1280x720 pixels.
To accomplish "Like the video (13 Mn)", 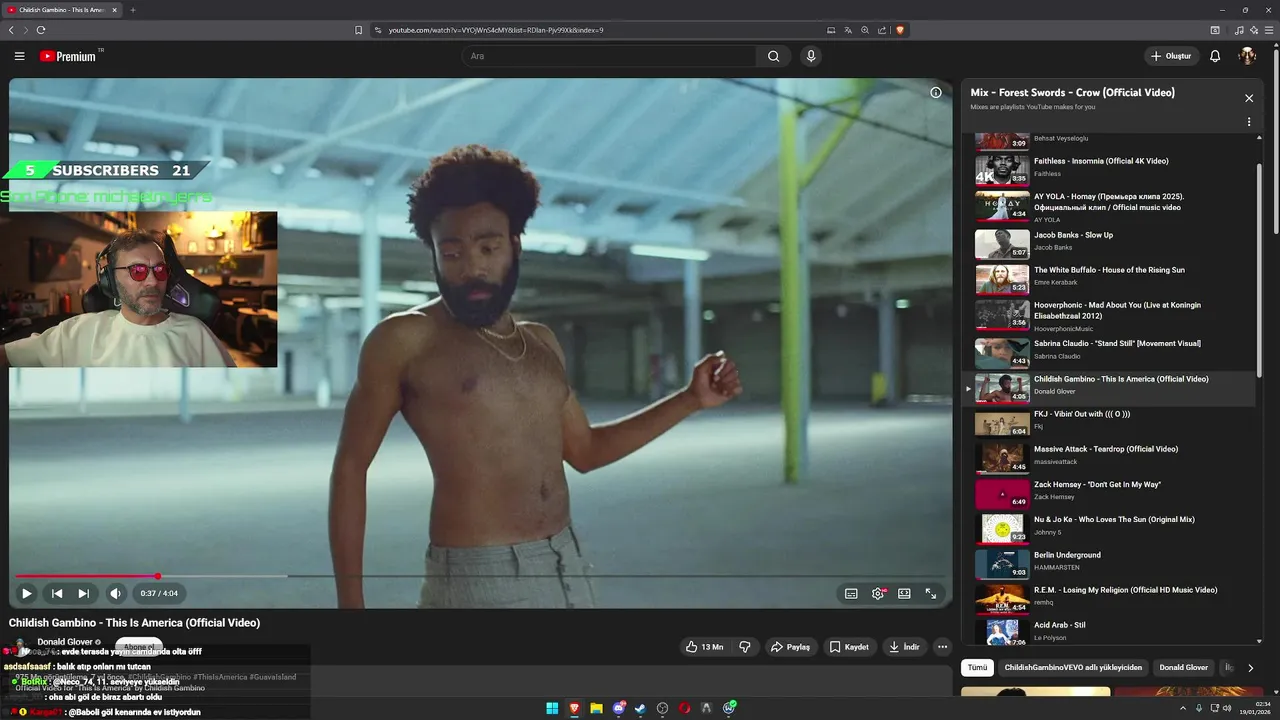I will point(705,647).
